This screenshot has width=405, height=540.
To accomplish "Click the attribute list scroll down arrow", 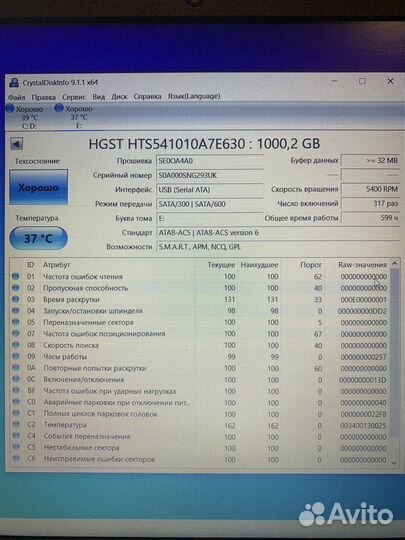I will 395,463.
